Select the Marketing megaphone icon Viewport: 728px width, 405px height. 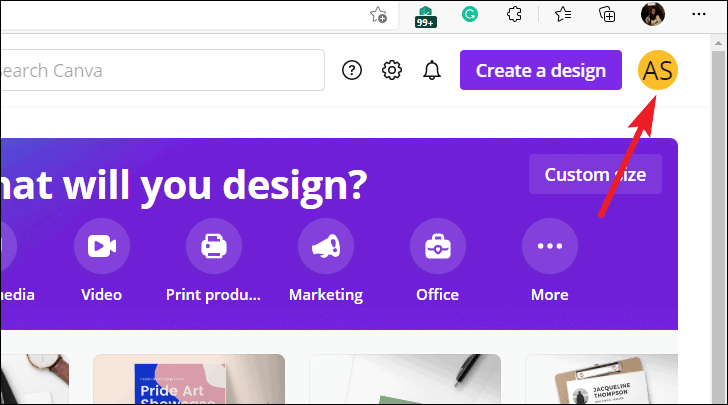(325, 246)
